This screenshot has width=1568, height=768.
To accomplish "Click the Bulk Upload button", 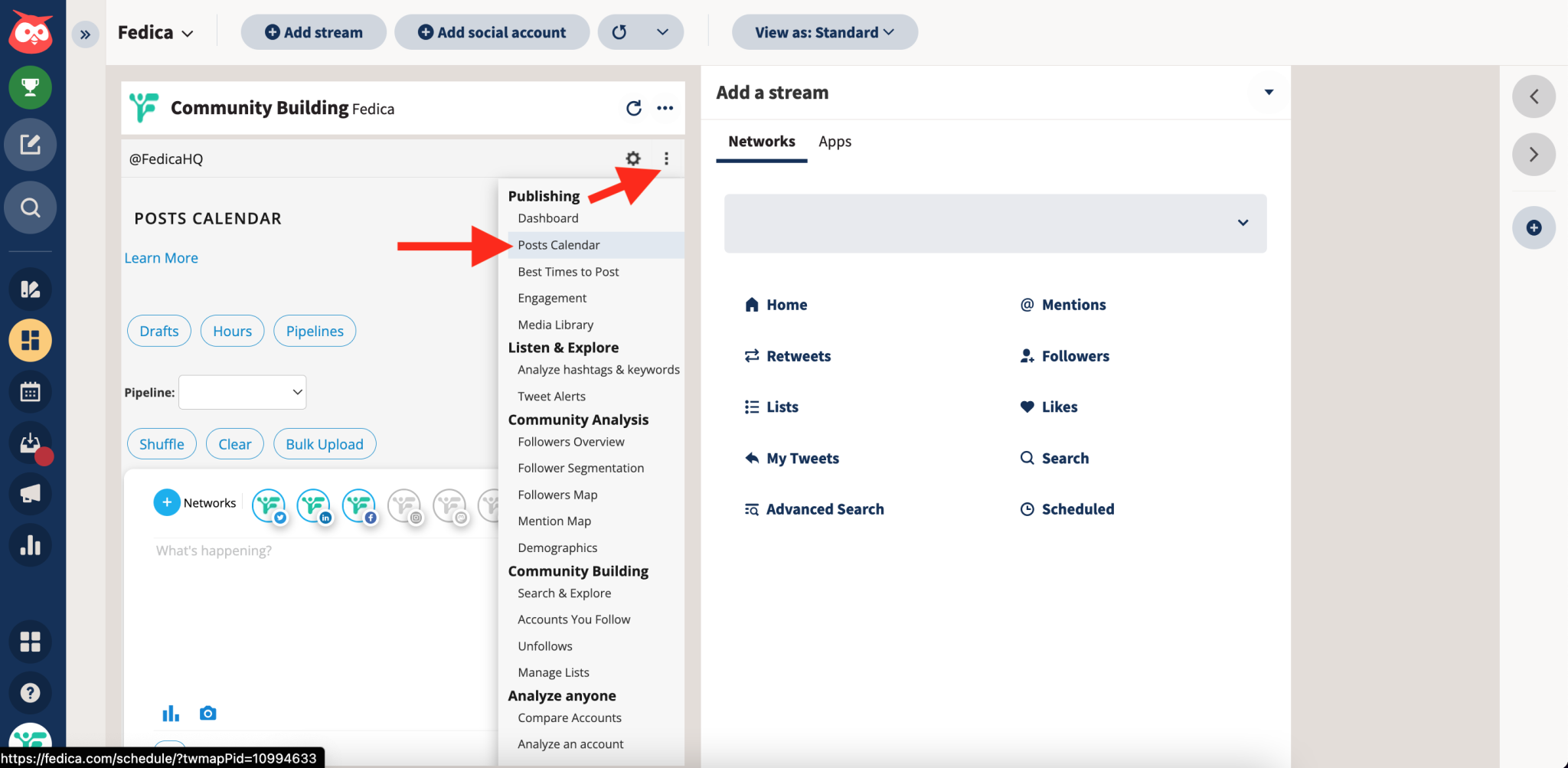I will (x=324, y=443).
